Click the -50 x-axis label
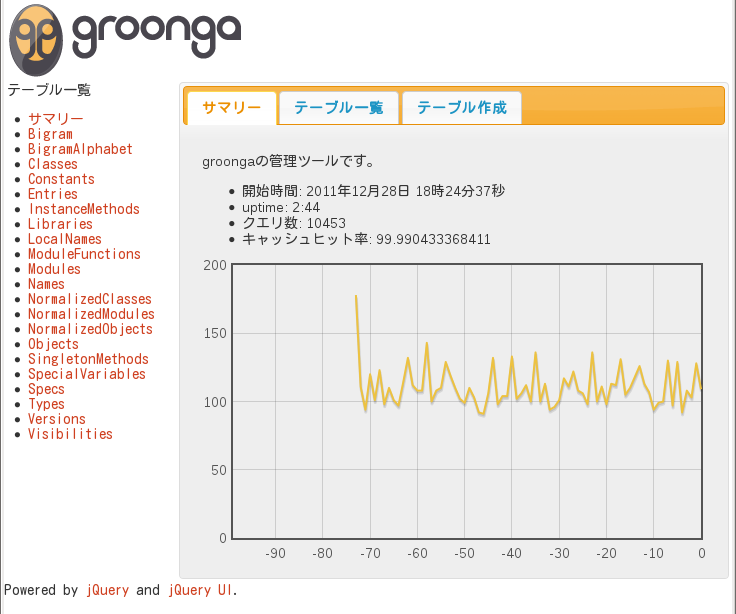This screenshot has width=736, height=614. [x=464, y=553]
